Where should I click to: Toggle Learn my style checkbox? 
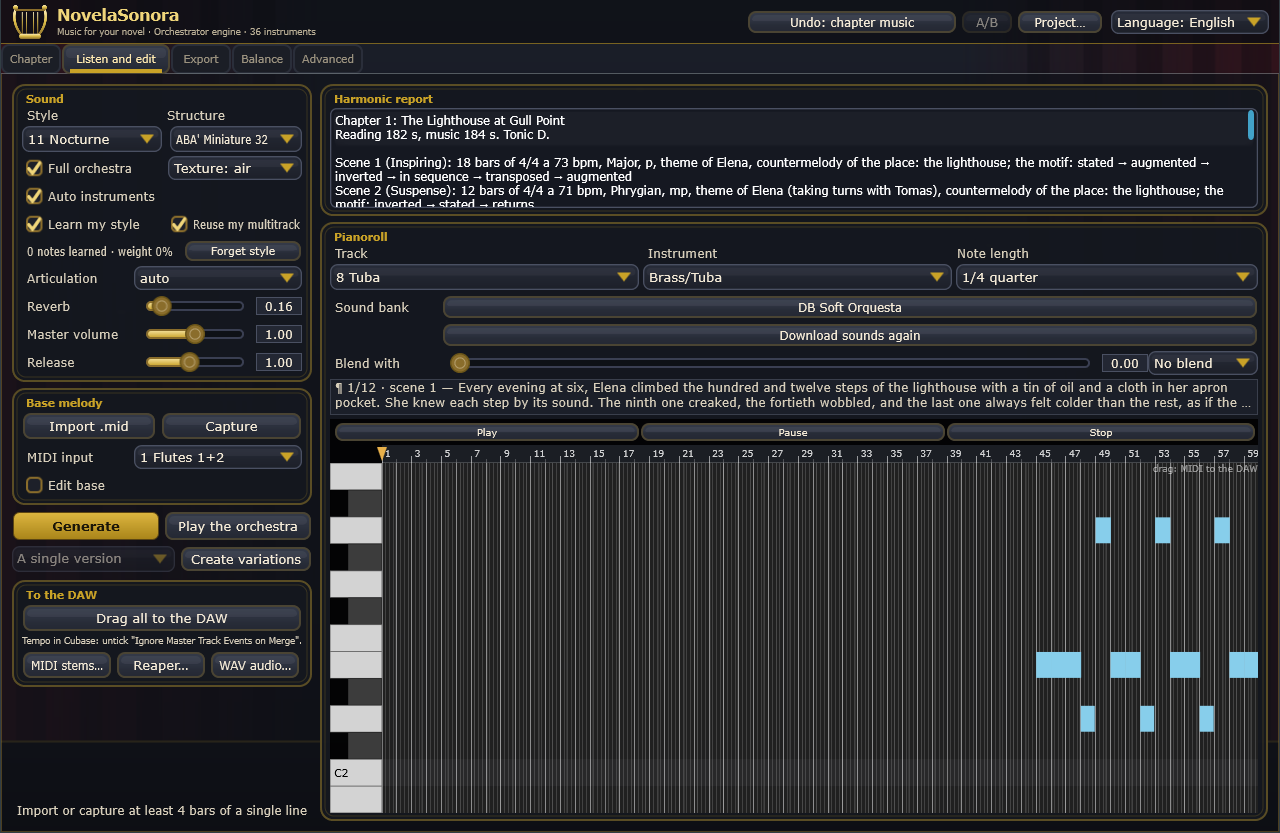(x=34, y=224)
